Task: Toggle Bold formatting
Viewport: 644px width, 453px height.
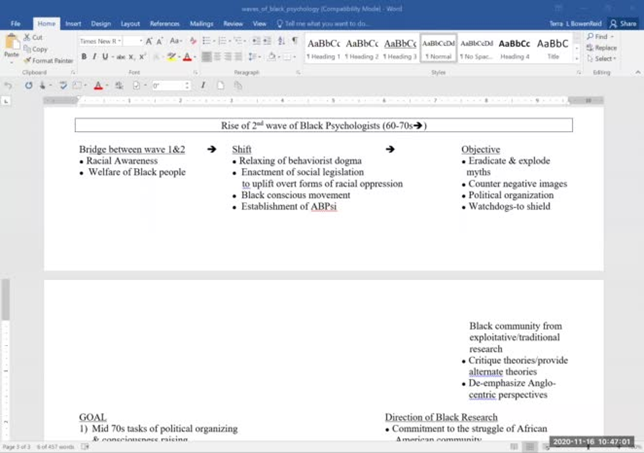Action: click(84, 57)
